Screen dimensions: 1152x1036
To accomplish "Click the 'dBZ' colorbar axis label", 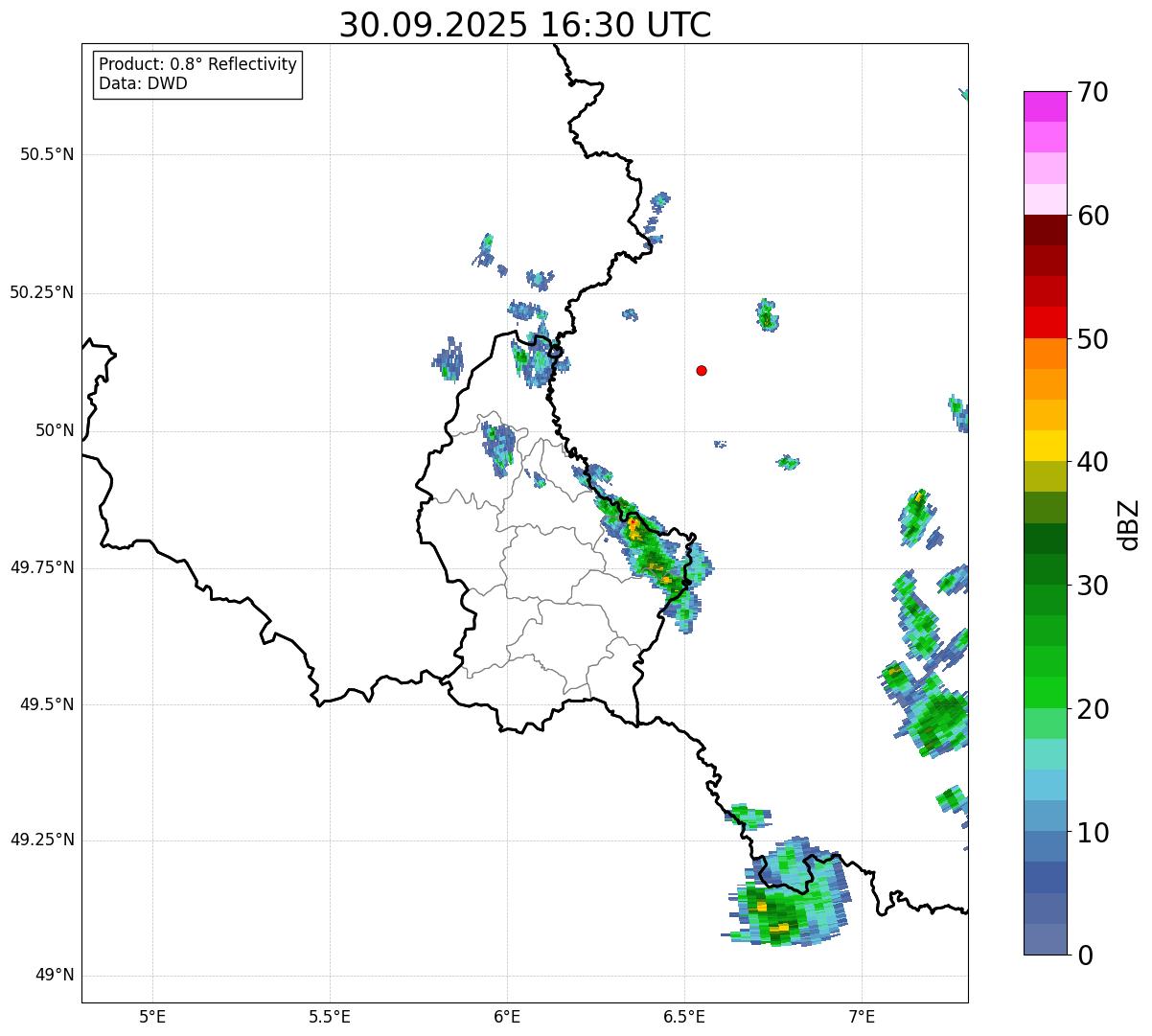I will [1129, 523].
